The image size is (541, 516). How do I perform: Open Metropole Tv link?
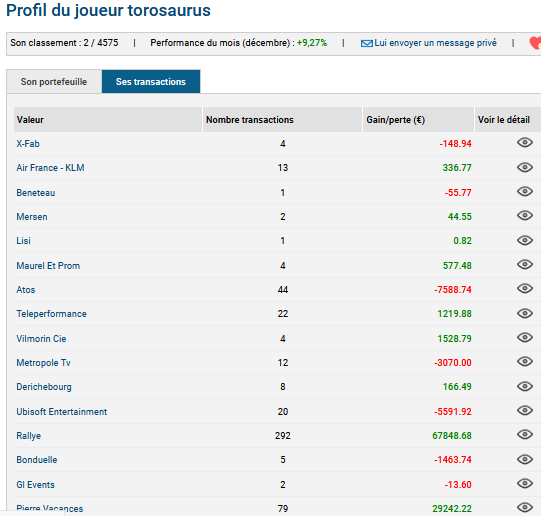click(x=43, y=363)
